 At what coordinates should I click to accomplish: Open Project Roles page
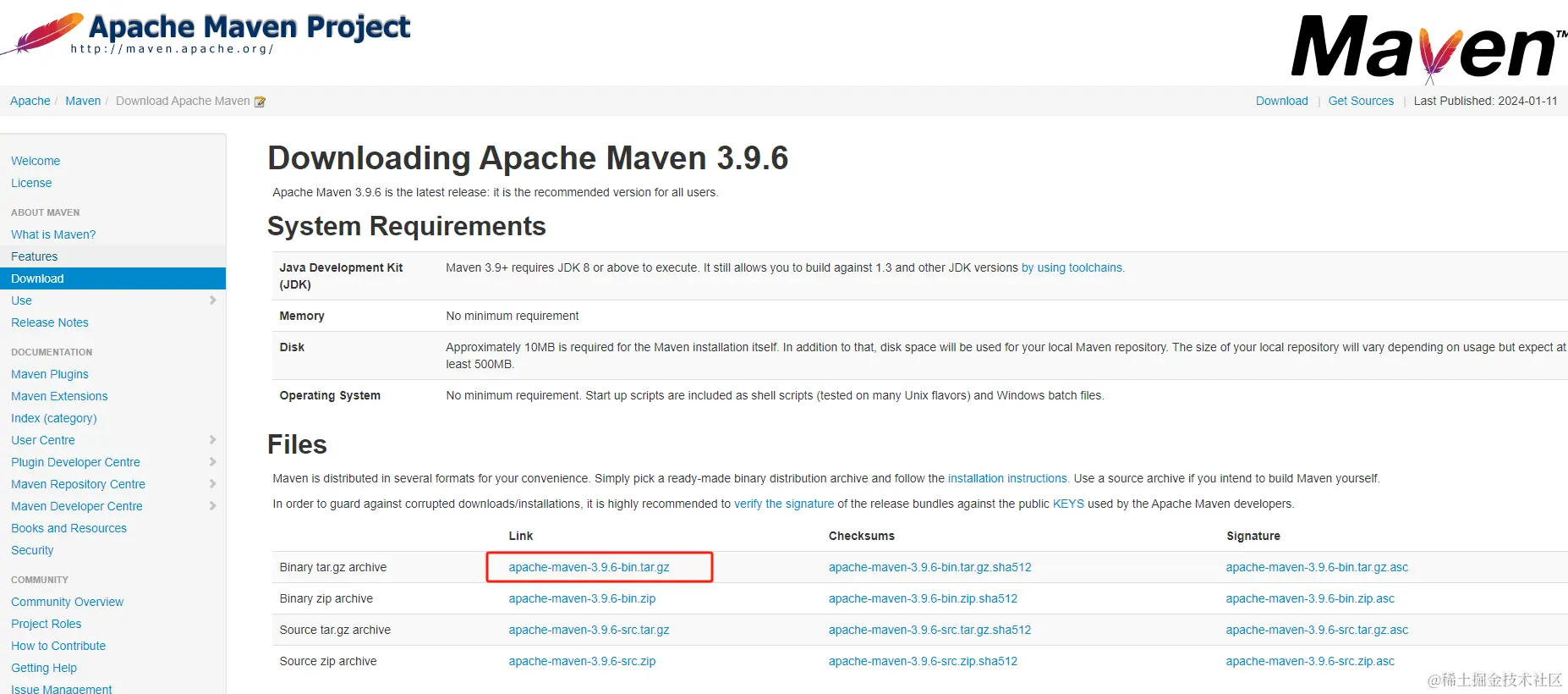tap(47, 624)
